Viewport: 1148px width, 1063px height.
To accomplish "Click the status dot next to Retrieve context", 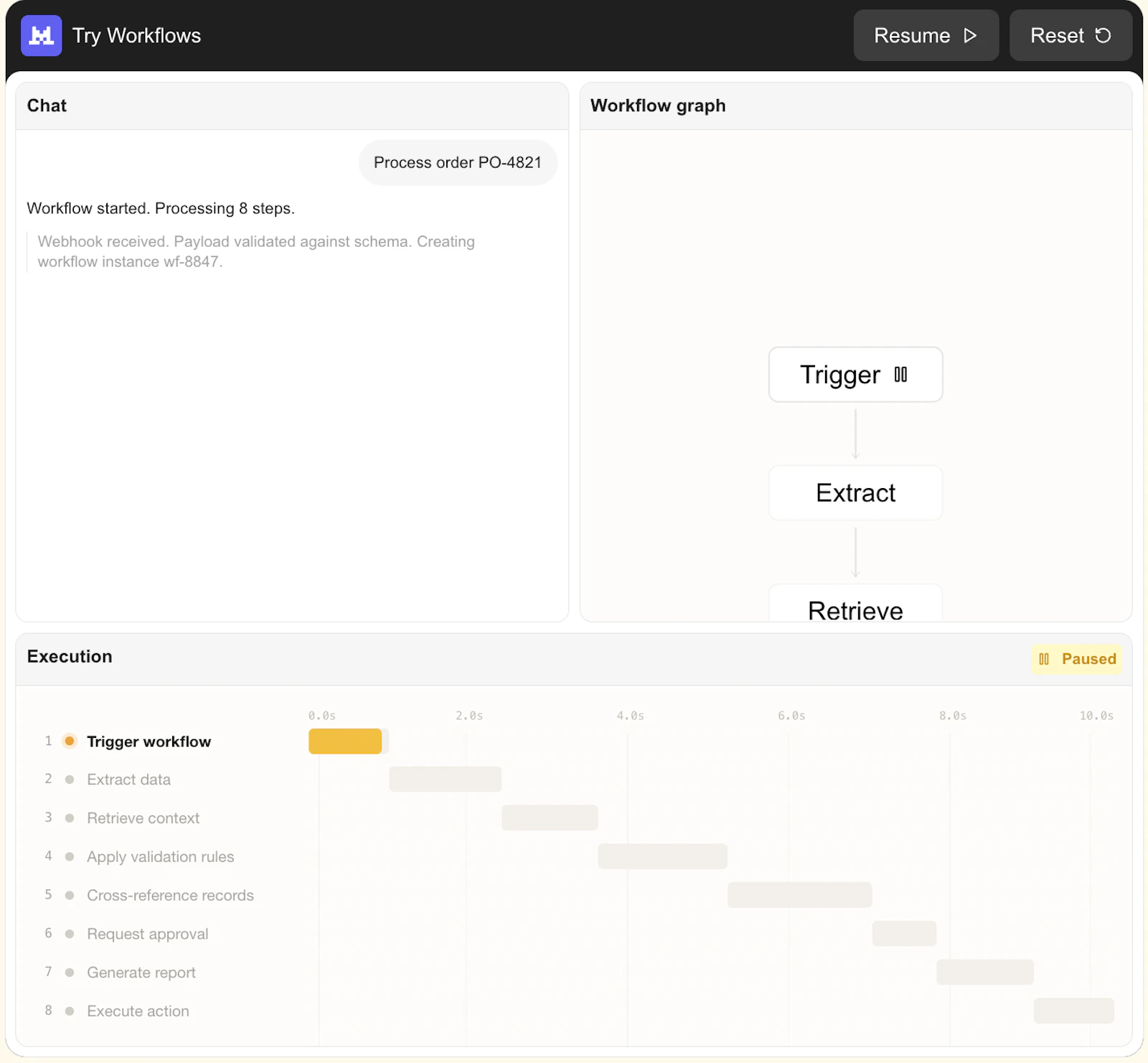I will click(x=70, y=818).
